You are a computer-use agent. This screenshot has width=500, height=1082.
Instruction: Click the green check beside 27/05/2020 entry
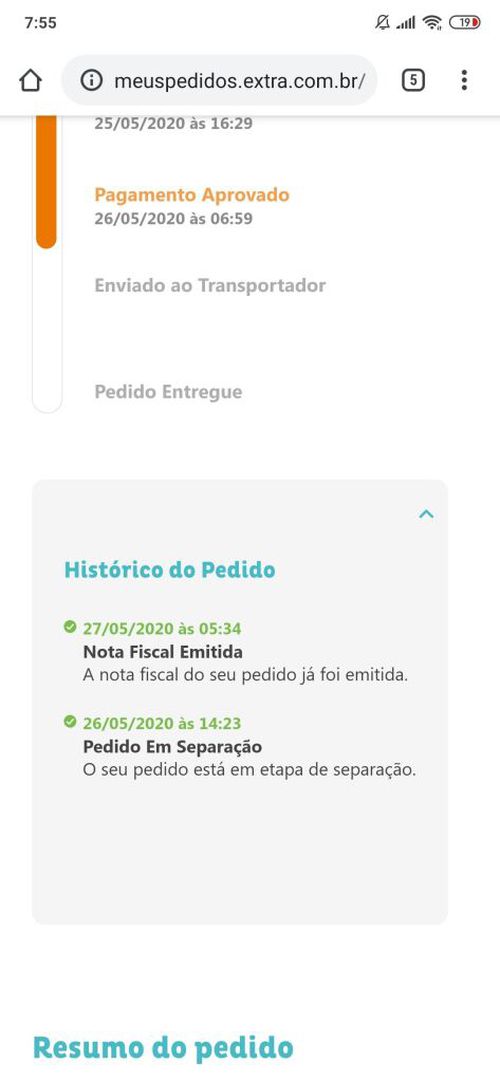70,627
